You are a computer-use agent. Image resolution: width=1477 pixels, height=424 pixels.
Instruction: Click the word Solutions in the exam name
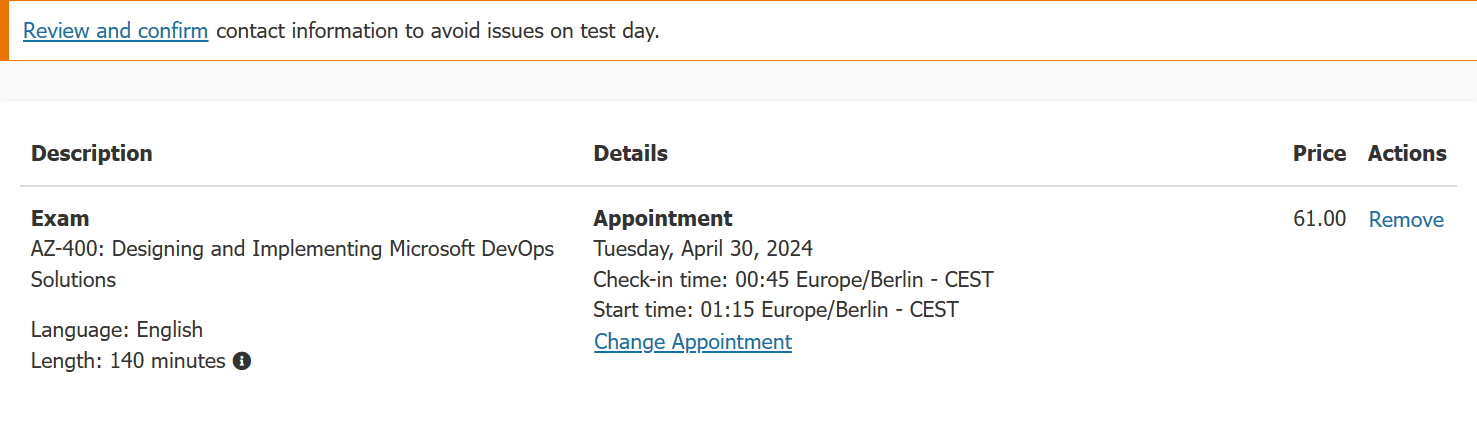click(73, 280)
